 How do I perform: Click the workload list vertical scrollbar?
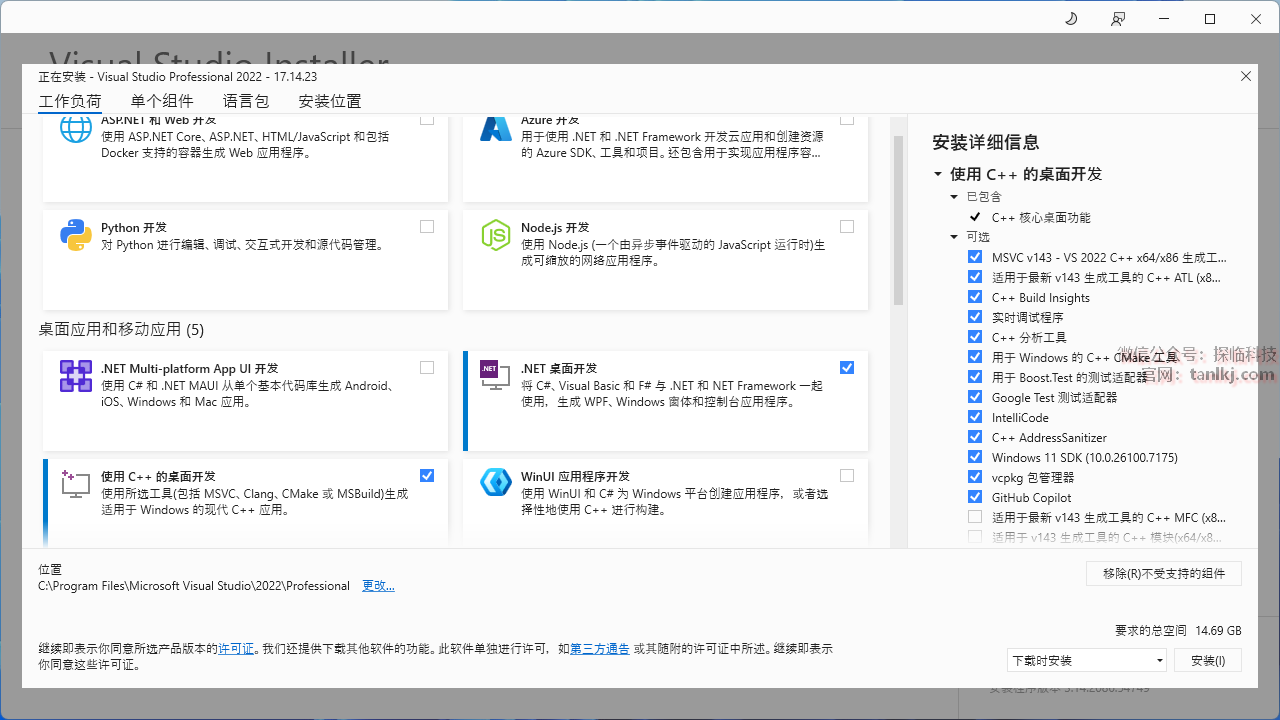pos(898,220)
